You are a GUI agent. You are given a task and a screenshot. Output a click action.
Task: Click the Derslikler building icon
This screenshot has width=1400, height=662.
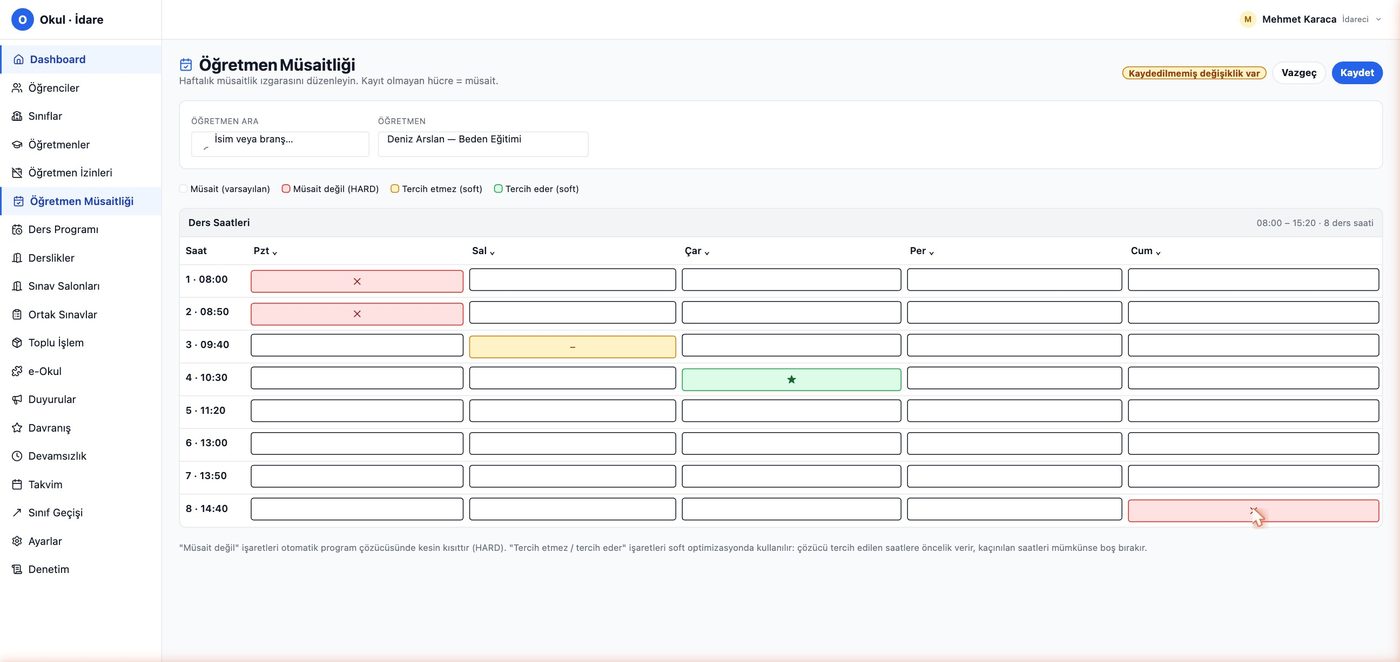[17, 258]
